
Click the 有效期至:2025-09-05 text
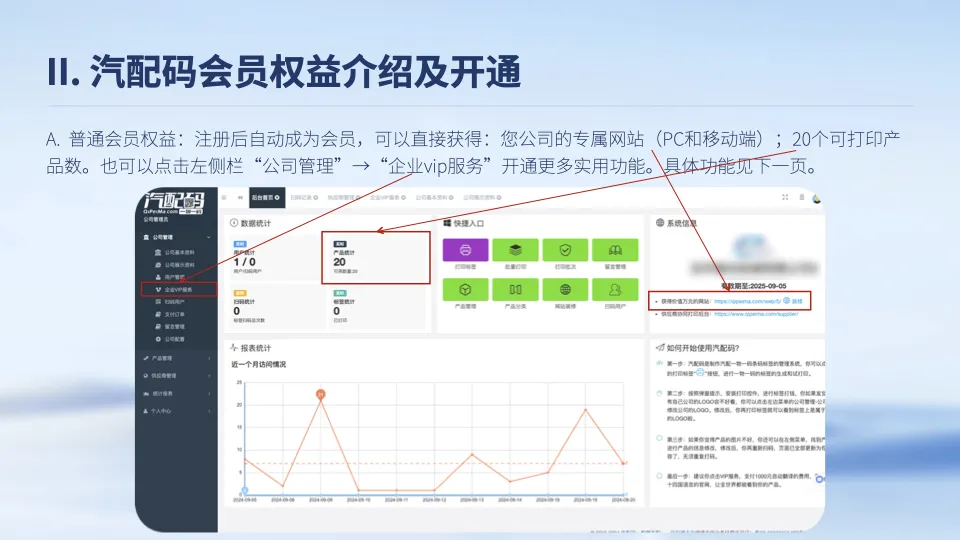point(753,286)
